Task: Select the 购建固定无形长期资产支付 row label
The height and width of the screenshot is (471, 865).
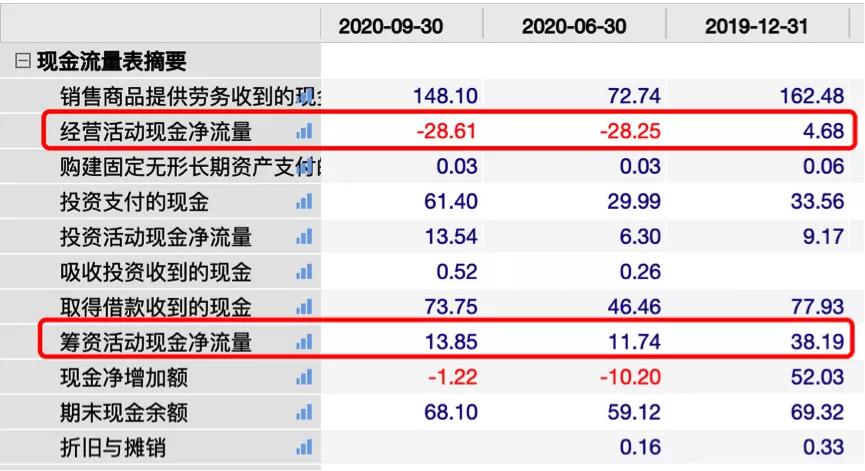Action: pos(190,167)
